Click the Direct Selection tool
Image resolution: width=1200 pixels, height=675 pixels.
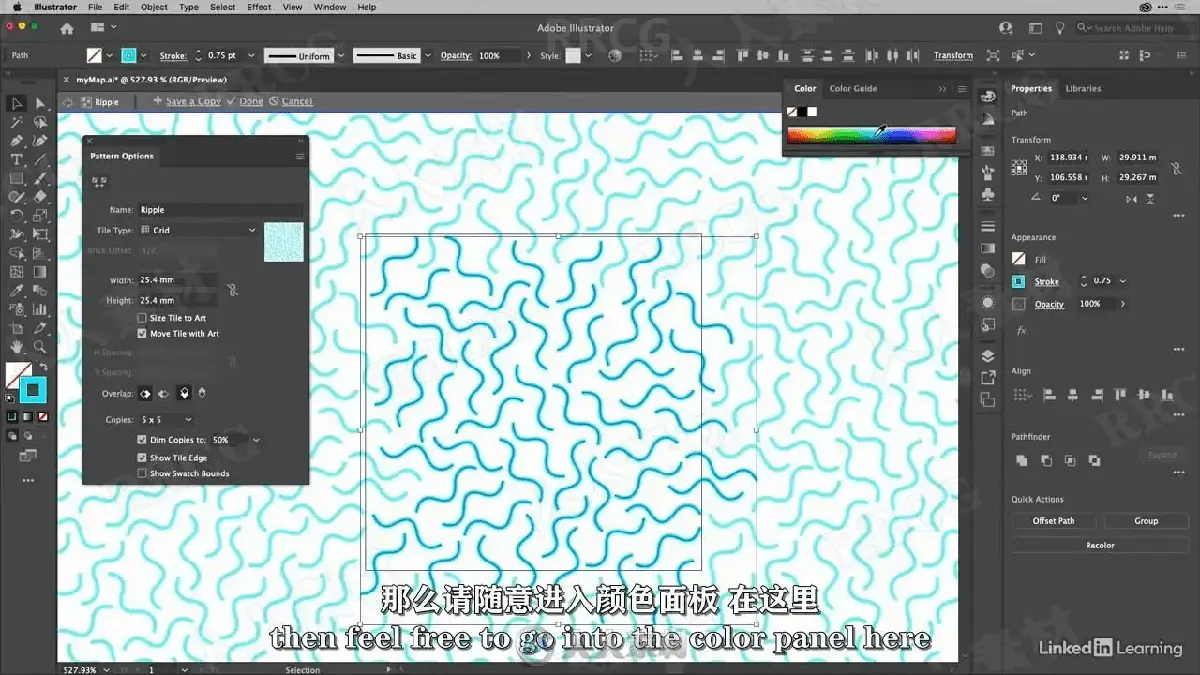point(40,104)
